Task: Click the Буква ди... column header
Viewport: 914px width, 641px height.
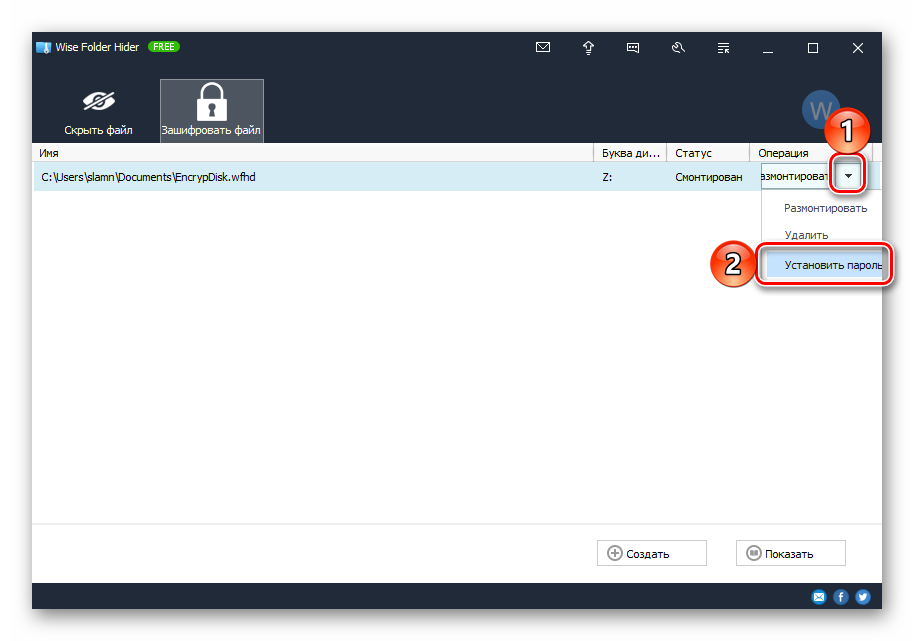Action: pyautogui.click(x=630, y=153)
